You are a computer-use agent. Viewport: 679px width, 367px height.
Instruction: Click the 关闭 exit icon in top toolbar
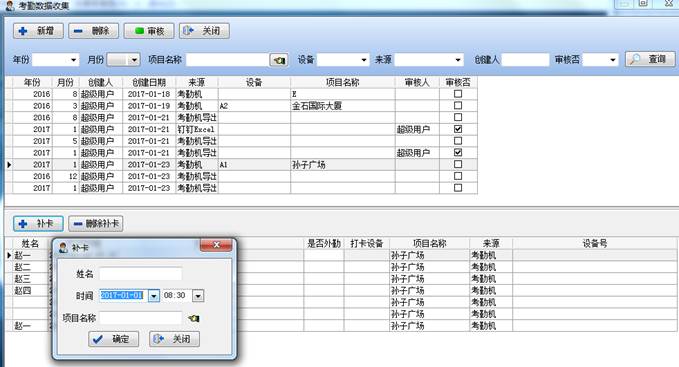pos(204,31)
